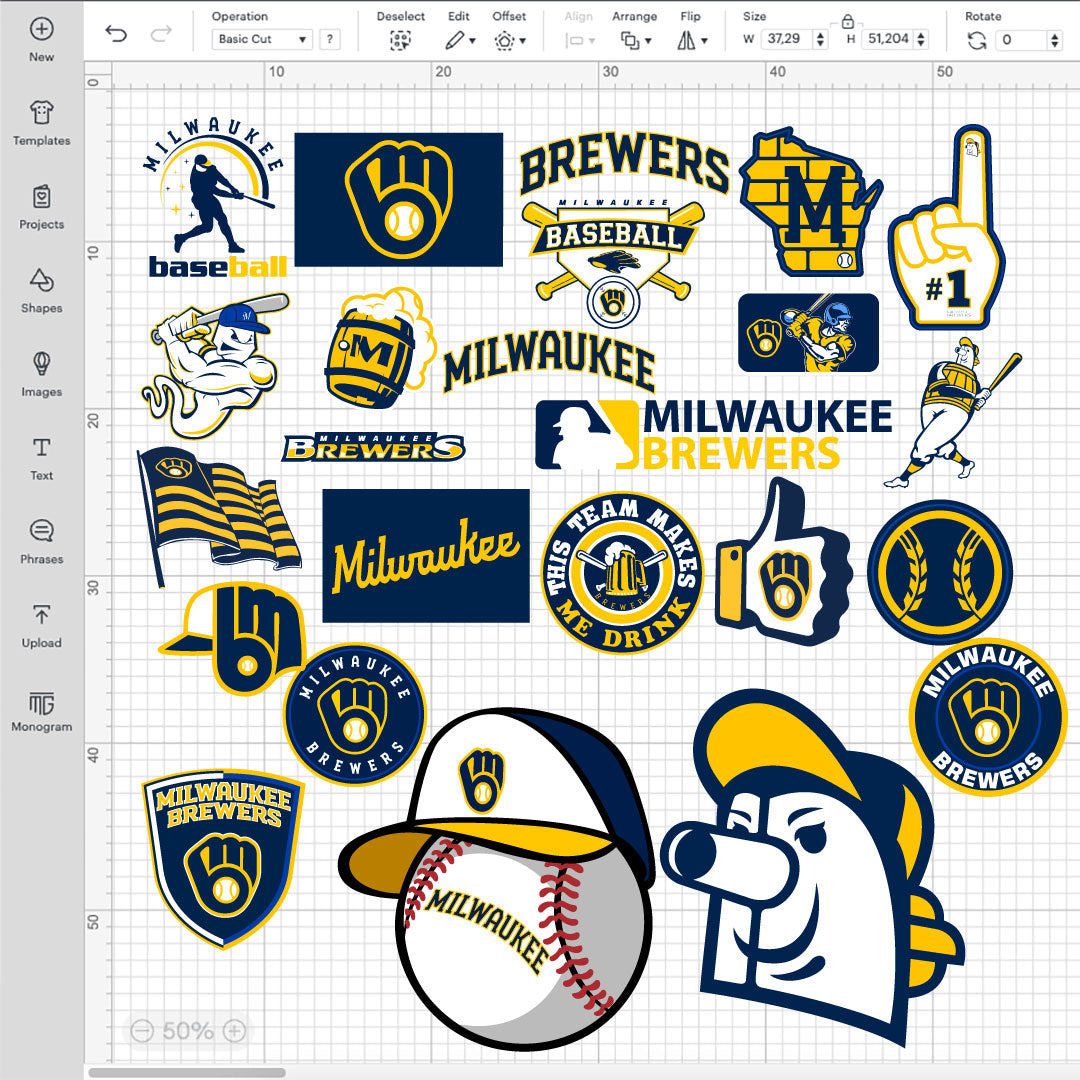Redo the last action
The width and height of the screenshot is (1080, 1080).
point(161,34)
